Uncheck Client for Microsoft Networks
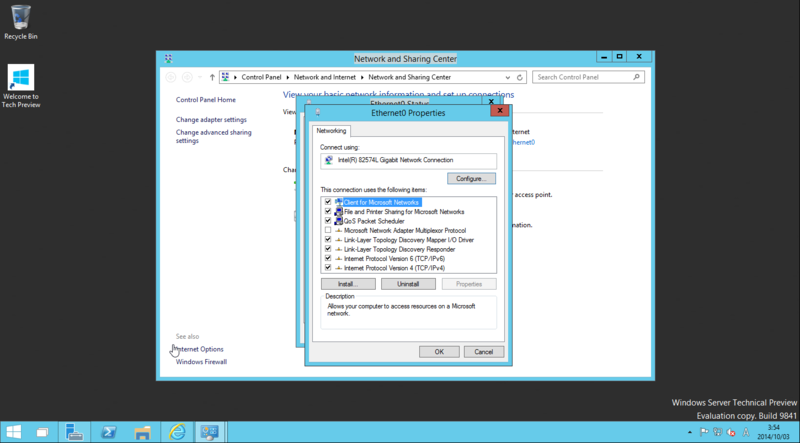800x443 pixels. 328,202
